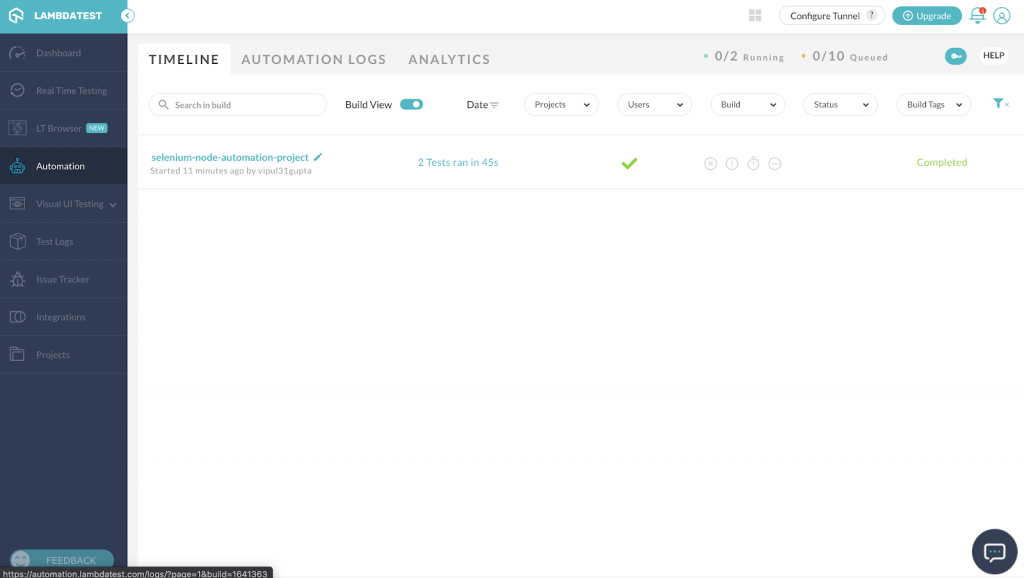Viewport: 1024px width, 578px height.
Task: Open the notifications bell
Action: point(977,15)
